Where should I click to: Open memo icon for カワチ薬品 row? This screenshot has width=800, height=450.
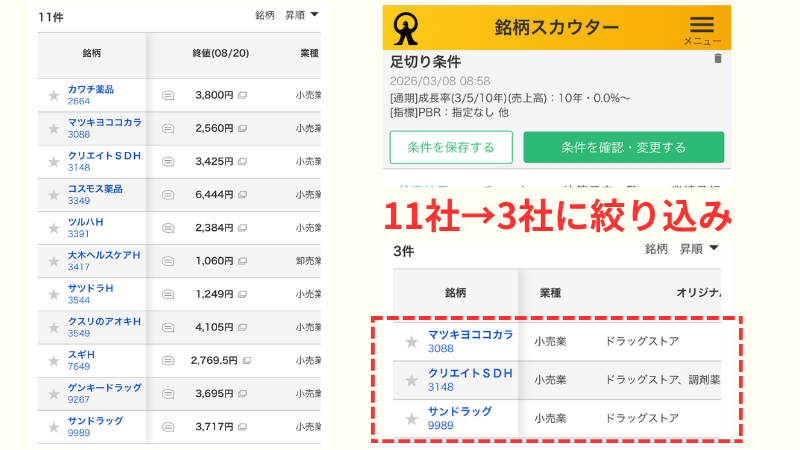pyautogui.click(x=168, y=95)
